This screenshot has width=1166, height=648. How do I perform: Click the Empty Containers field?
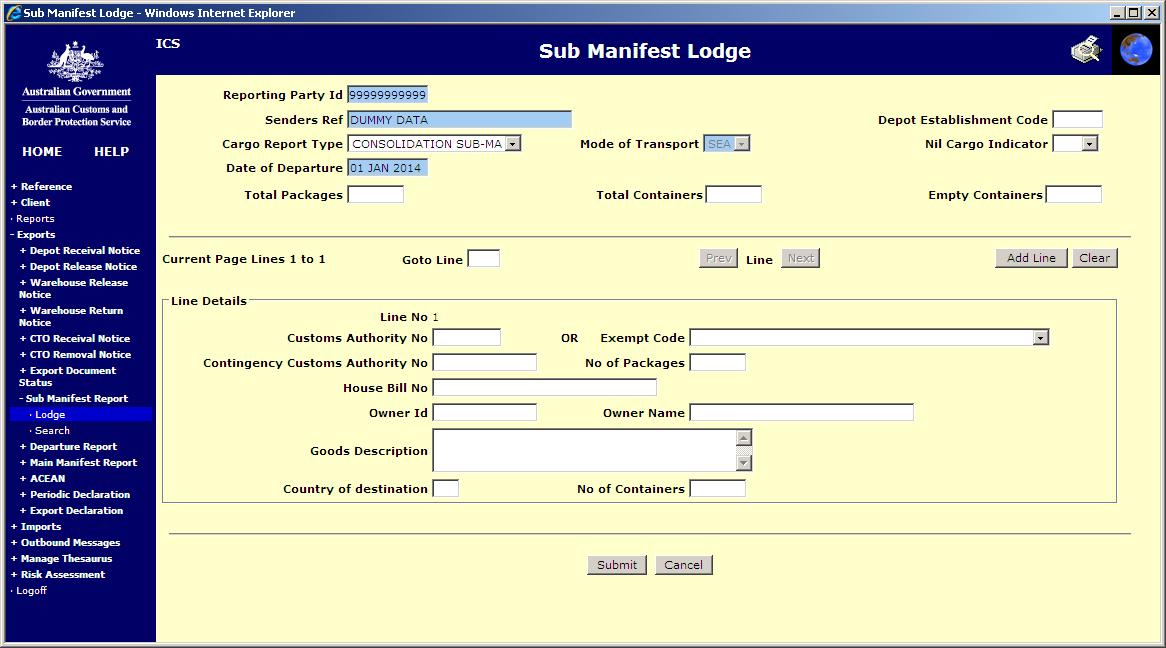[x=1074, y=195]
